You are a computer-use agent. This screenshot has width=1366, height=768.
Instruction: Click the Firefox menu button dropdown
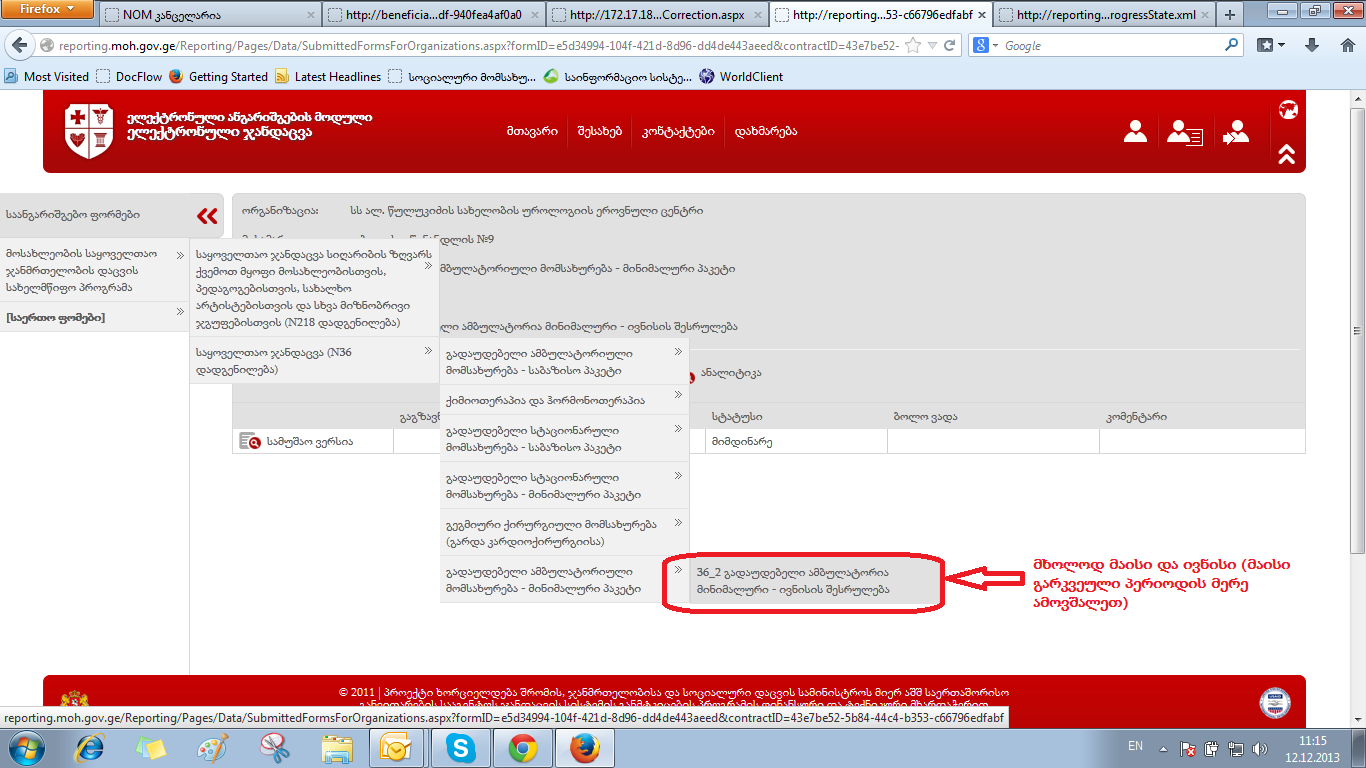click(47, 10)
